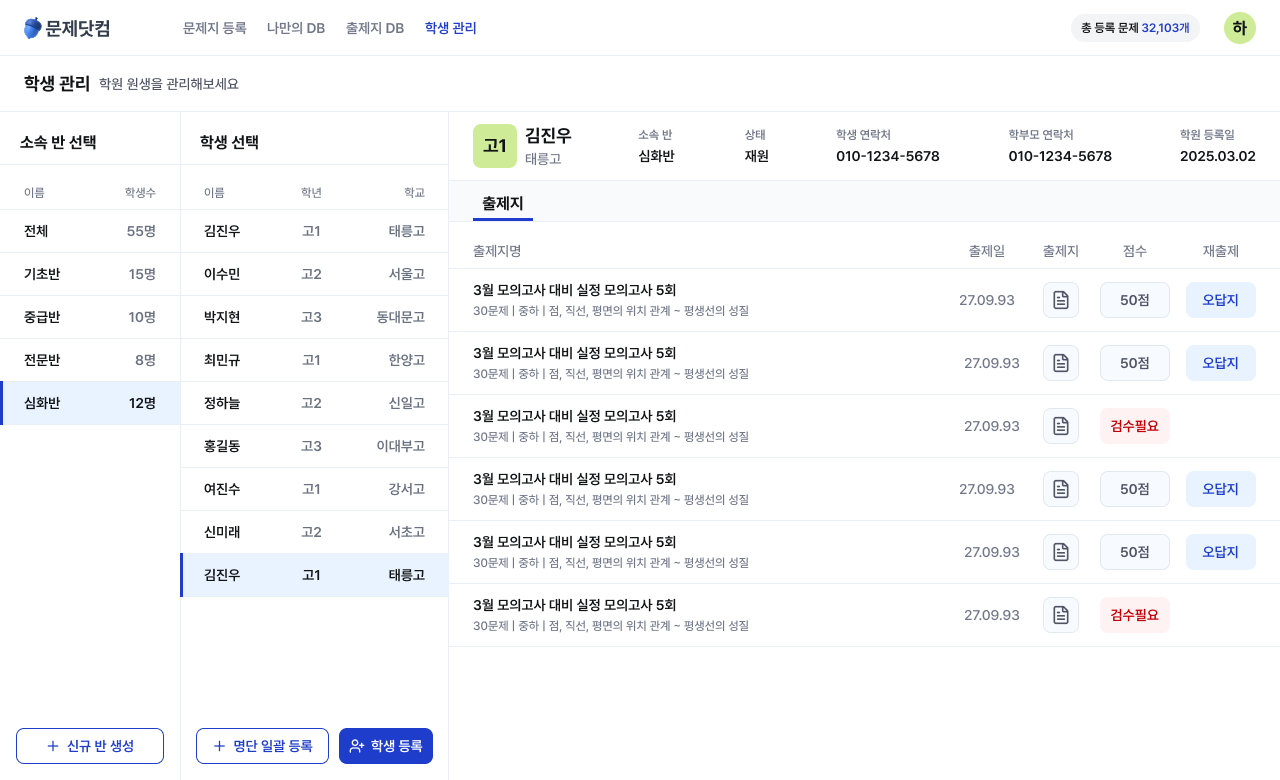Viewport: 1280px width, 780px height.
Task: Click the 출제일 column header
Action: coord(987,251)
